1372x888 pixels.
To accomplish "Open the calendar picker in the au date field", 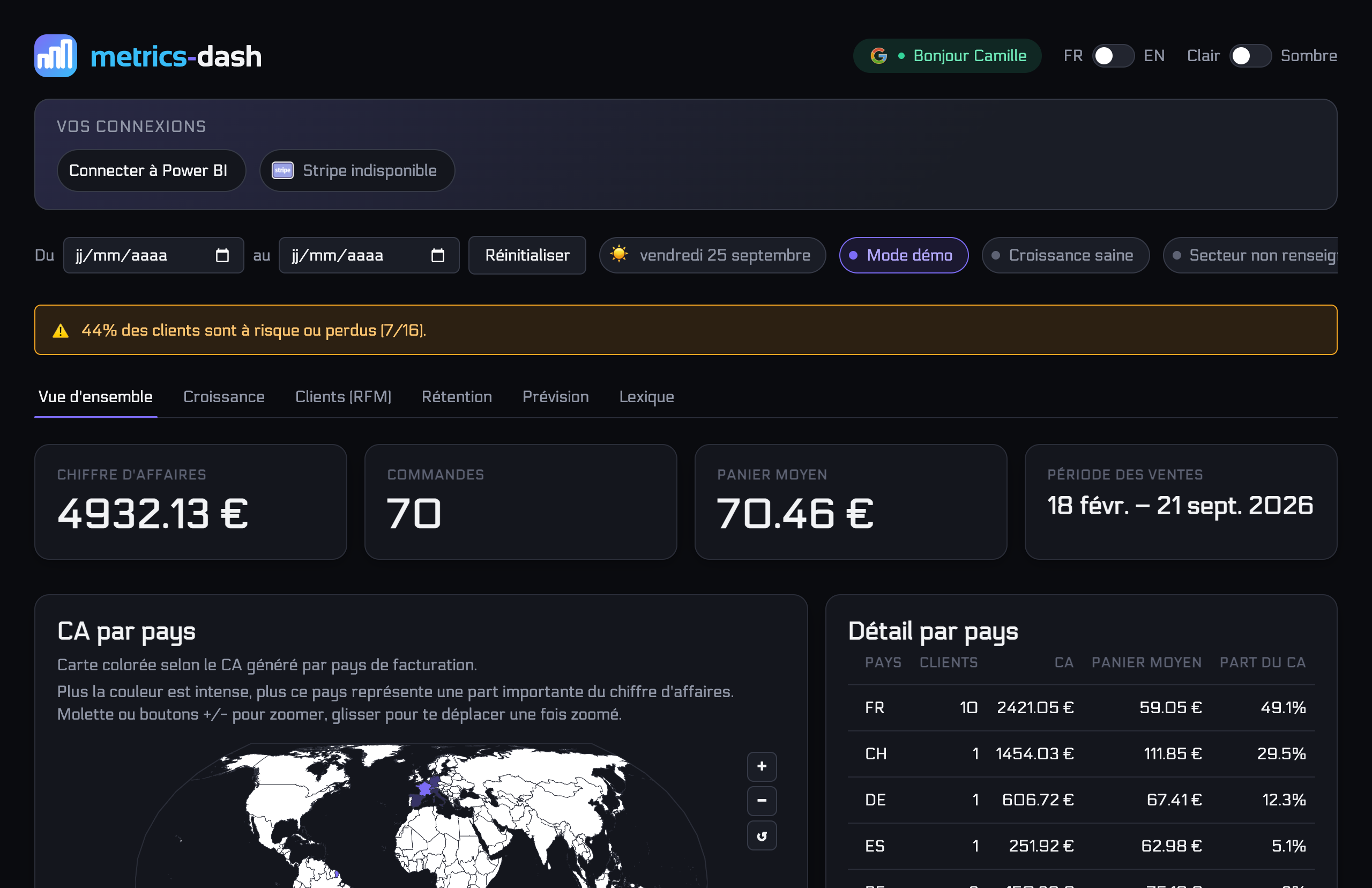I will 437,255.
